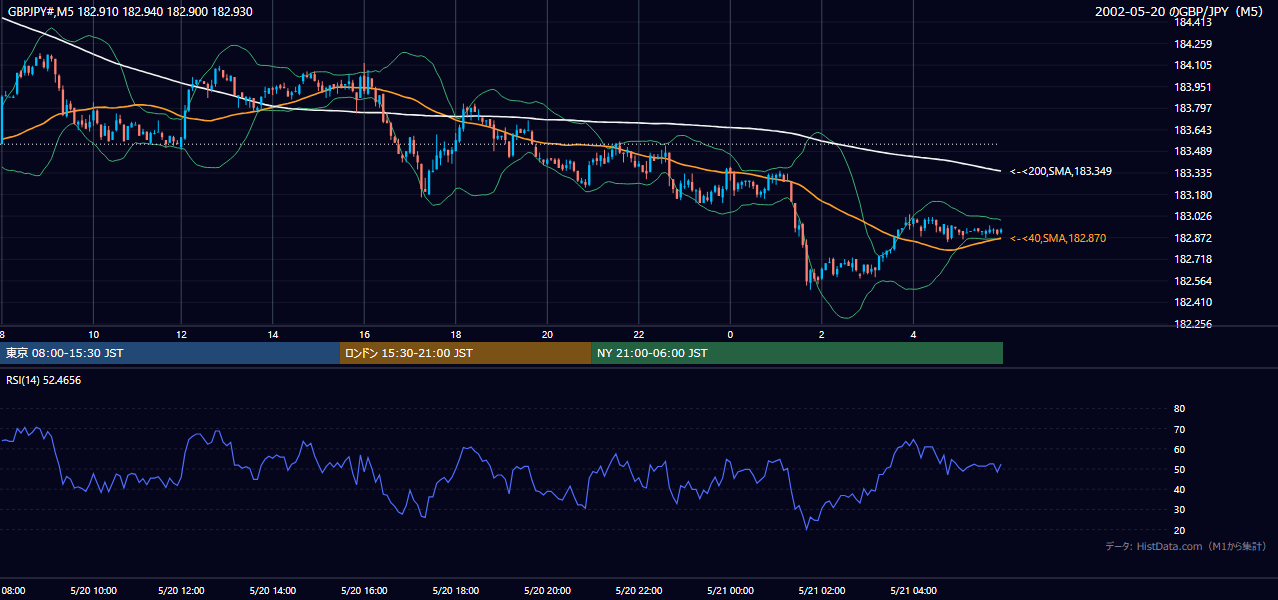Image resolution: width=1278 pixels, height=600 pixels.
Task: Click the price axis value 183.797
Action: (1193, 108)
